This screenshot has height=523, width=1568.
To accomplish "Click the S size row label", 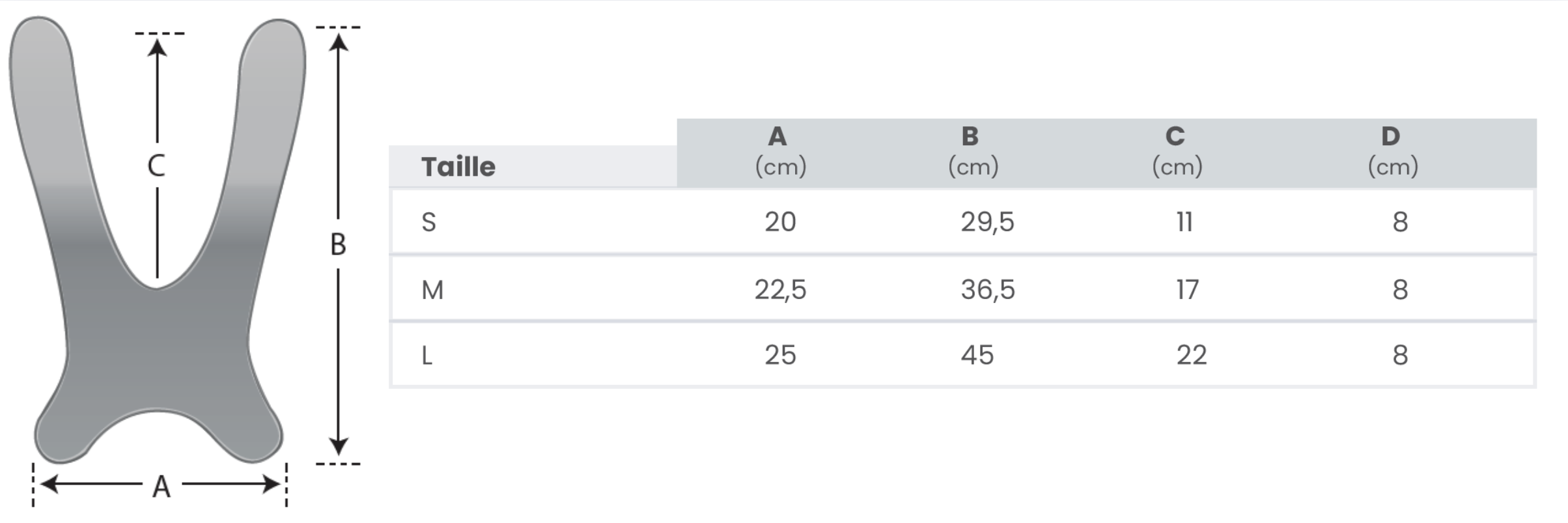I will coord(428,223).
